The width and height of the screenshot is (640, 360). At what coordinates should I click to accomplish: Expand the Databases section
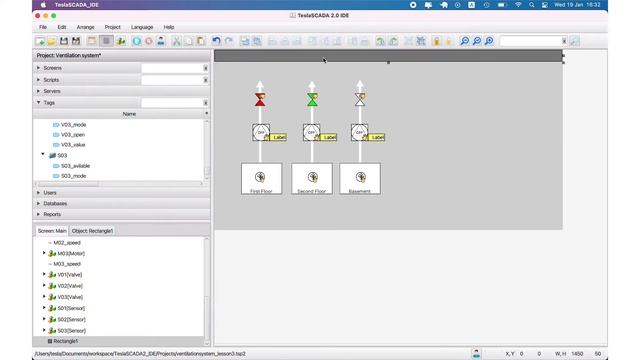[x=39, y=203]
